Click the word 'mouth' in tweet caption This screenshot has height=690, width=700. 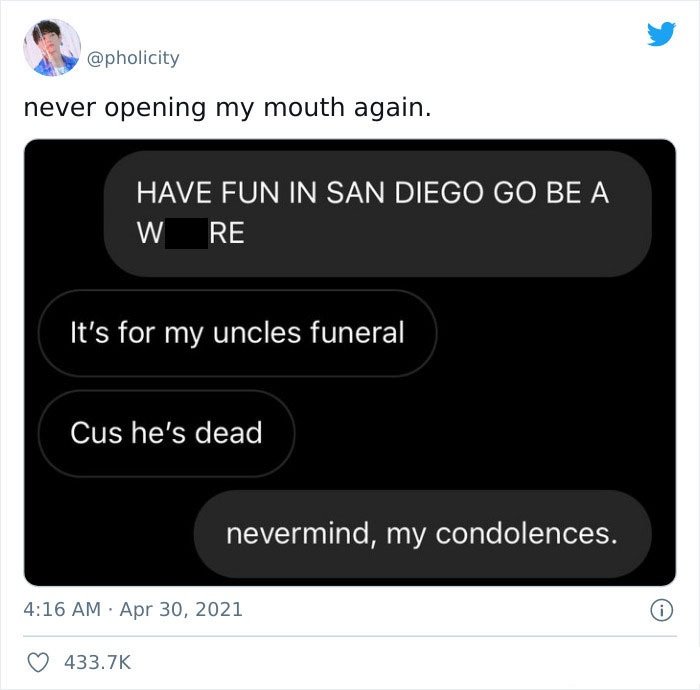304,108
